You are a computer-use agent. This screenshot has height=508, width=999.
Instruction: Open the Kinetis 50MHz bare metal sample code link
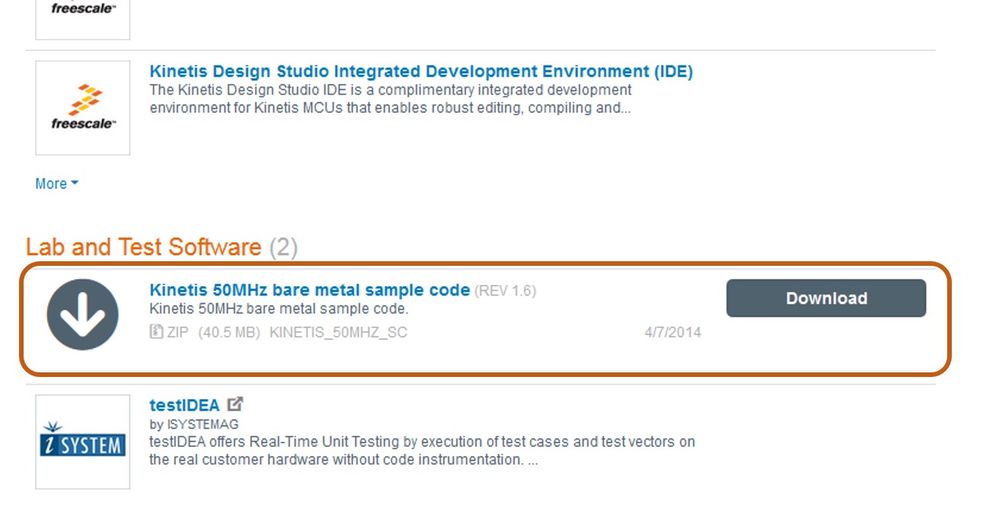click(309, 290)
